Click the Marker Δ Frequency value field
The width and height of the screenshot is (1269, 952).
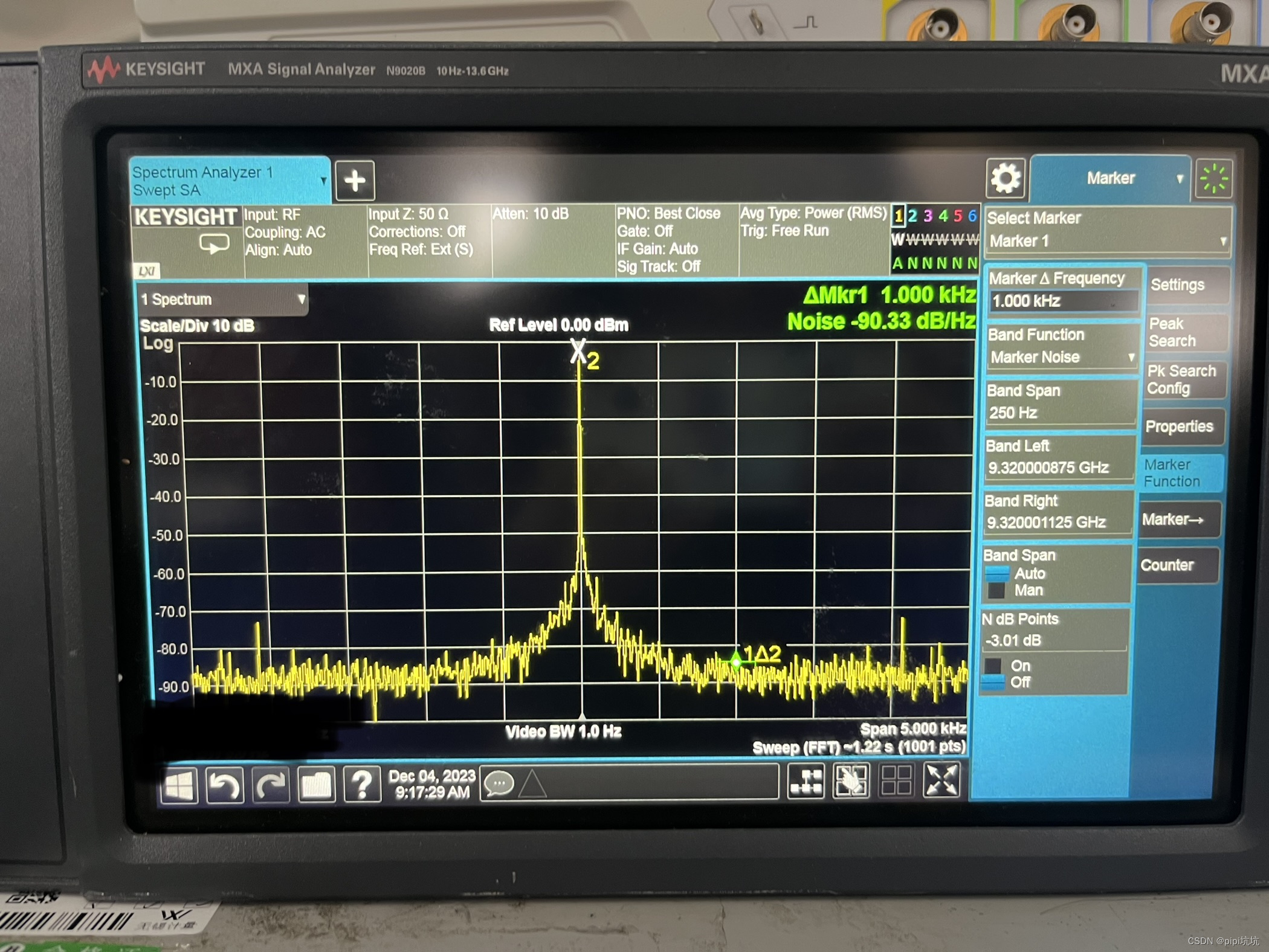(1063, 301)
